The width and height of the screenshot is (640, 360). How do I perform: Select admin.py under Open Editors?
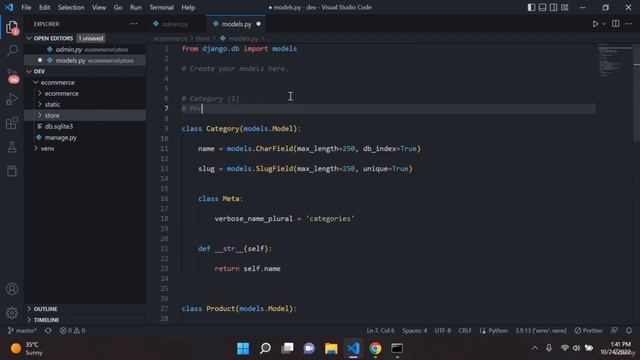pos(85,49)
